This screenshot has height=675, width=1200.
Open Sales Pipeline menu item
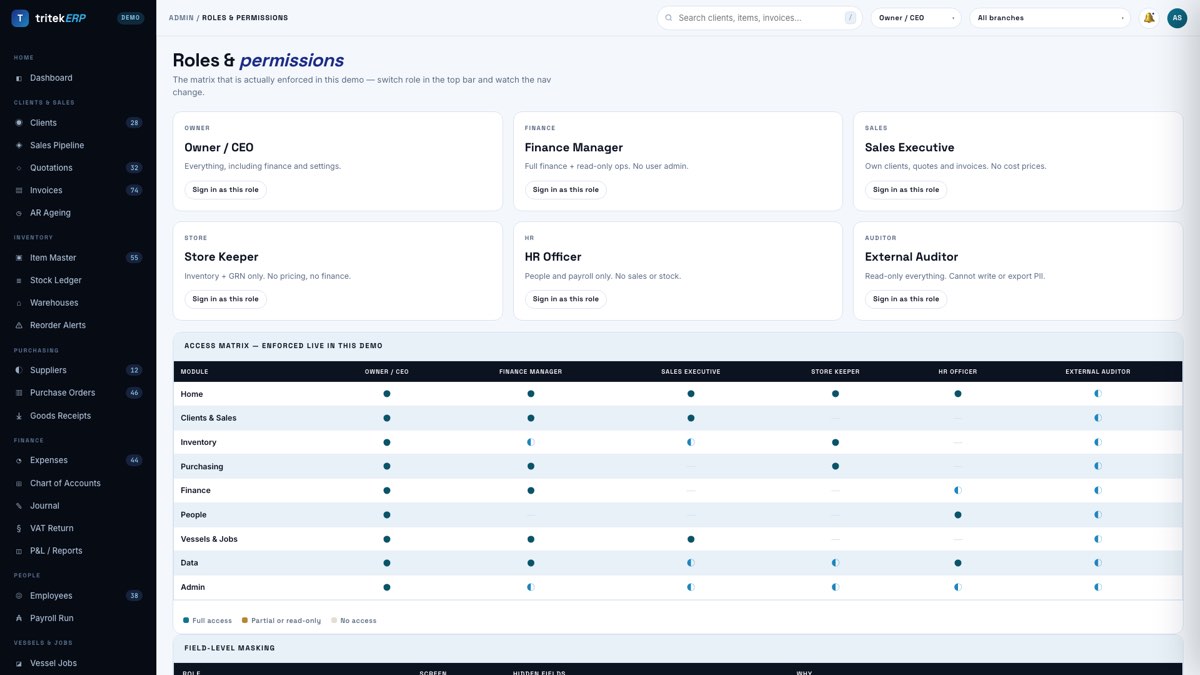[78, 145]
